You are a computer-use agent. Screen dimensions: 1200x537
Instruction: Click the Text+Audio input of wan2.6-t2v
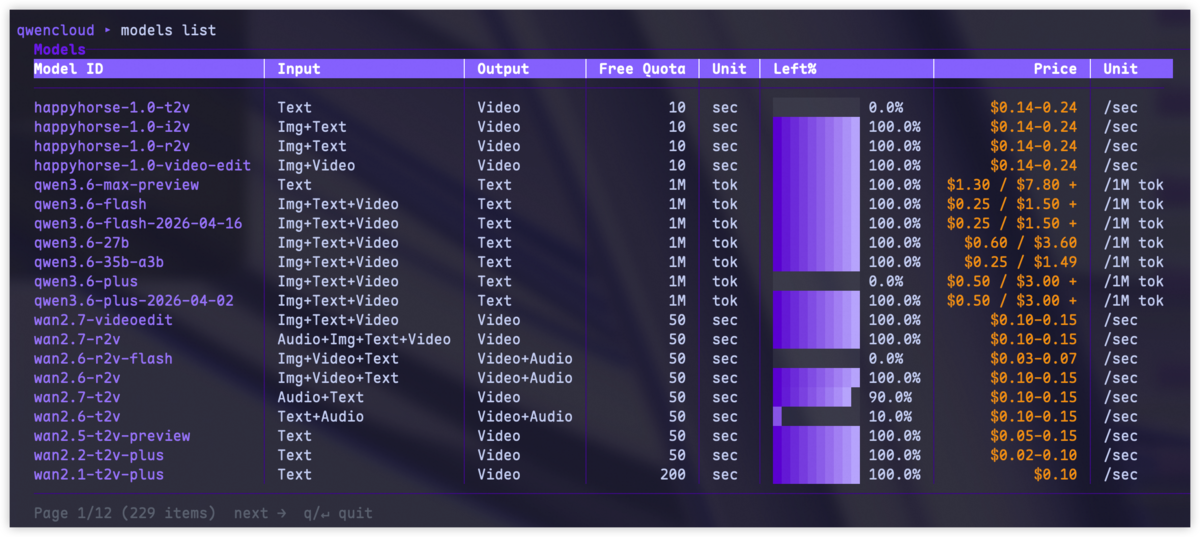321,416
